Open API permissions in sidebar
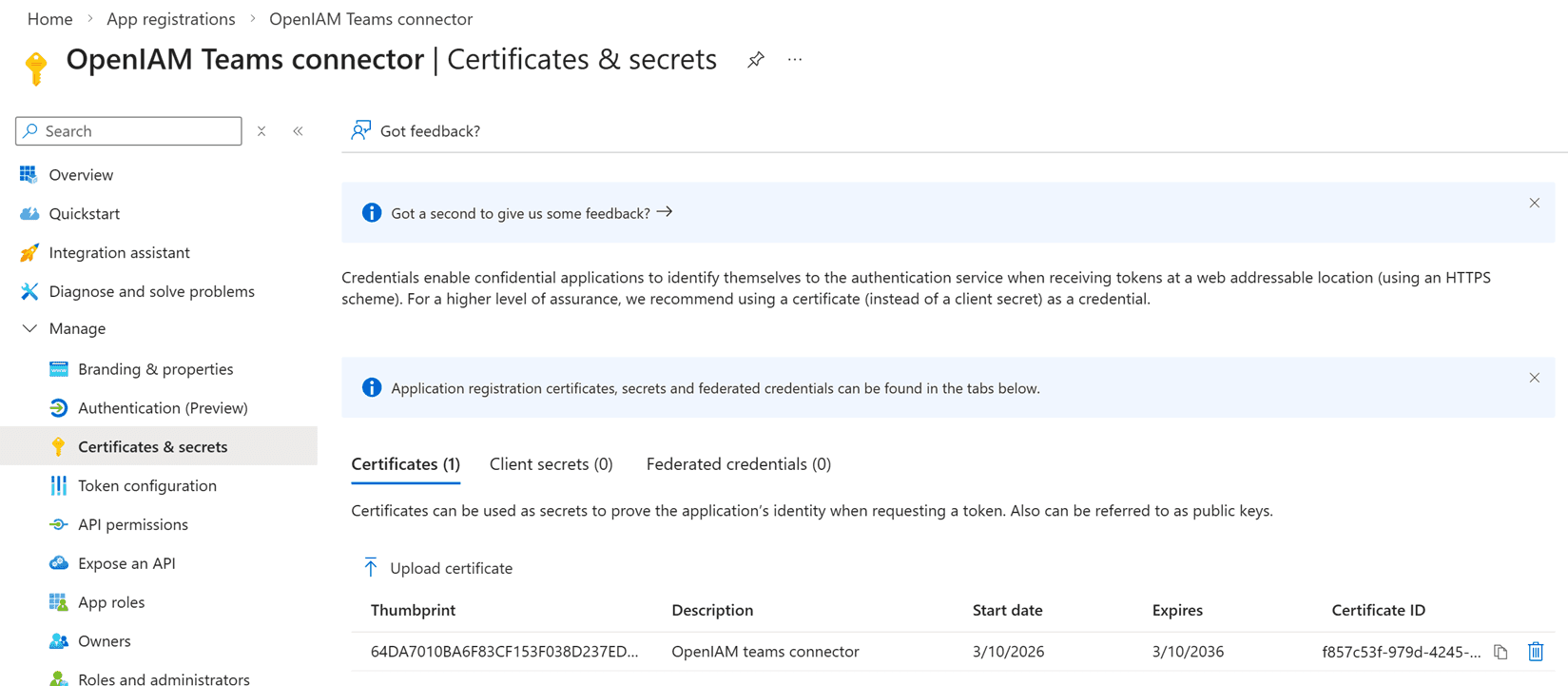1568x686 pixels. click(132, 524)
